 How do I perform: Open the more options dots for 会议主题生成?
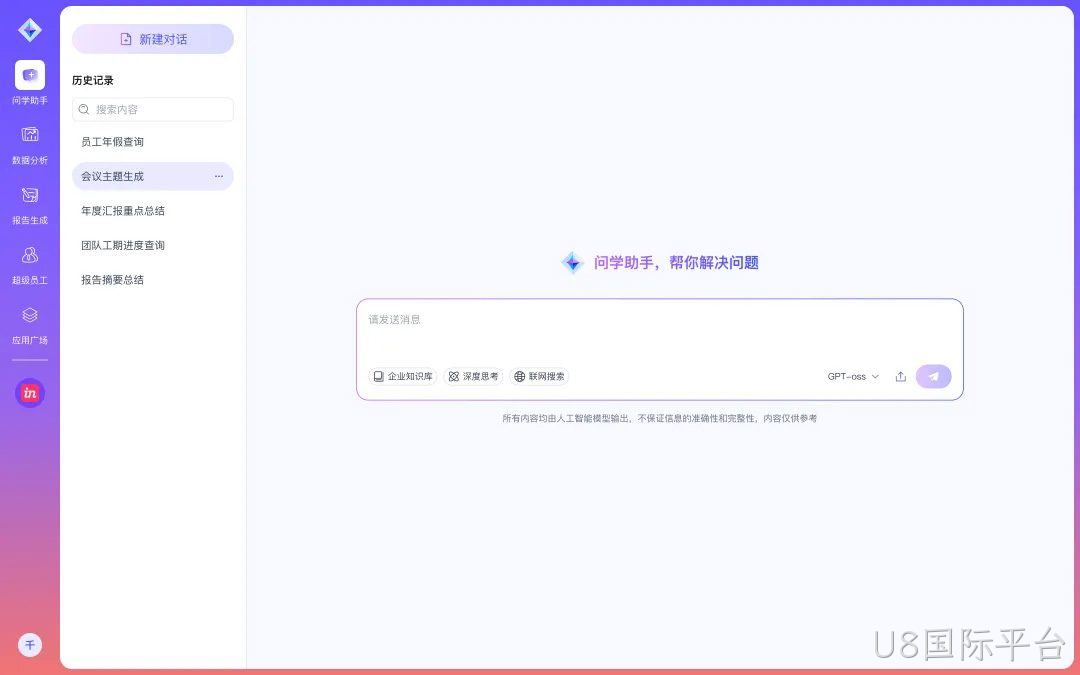tap(218, 176)
